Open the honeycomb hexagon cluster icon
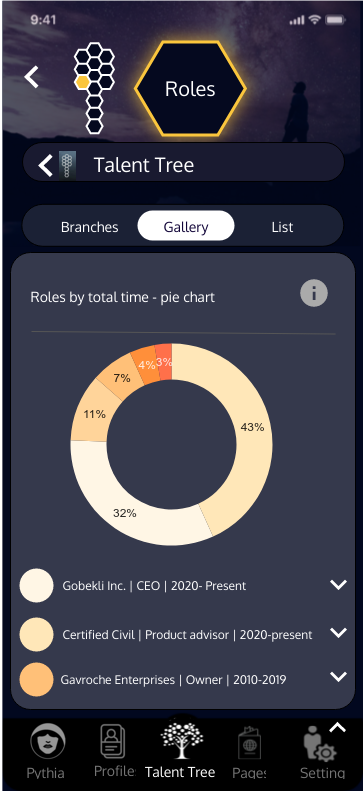This screenshot has width=363, height=791. pyautogui.click(x=94, y=88)
